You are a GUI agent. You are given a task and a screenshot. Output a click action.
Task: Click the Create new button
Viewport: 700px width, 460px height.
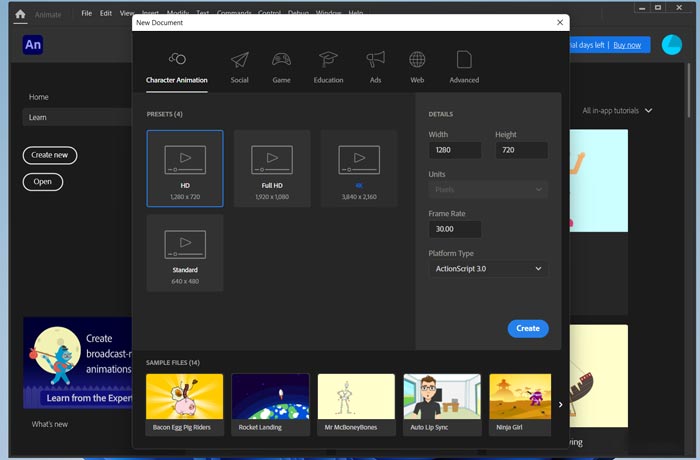[x=50, y=155]
